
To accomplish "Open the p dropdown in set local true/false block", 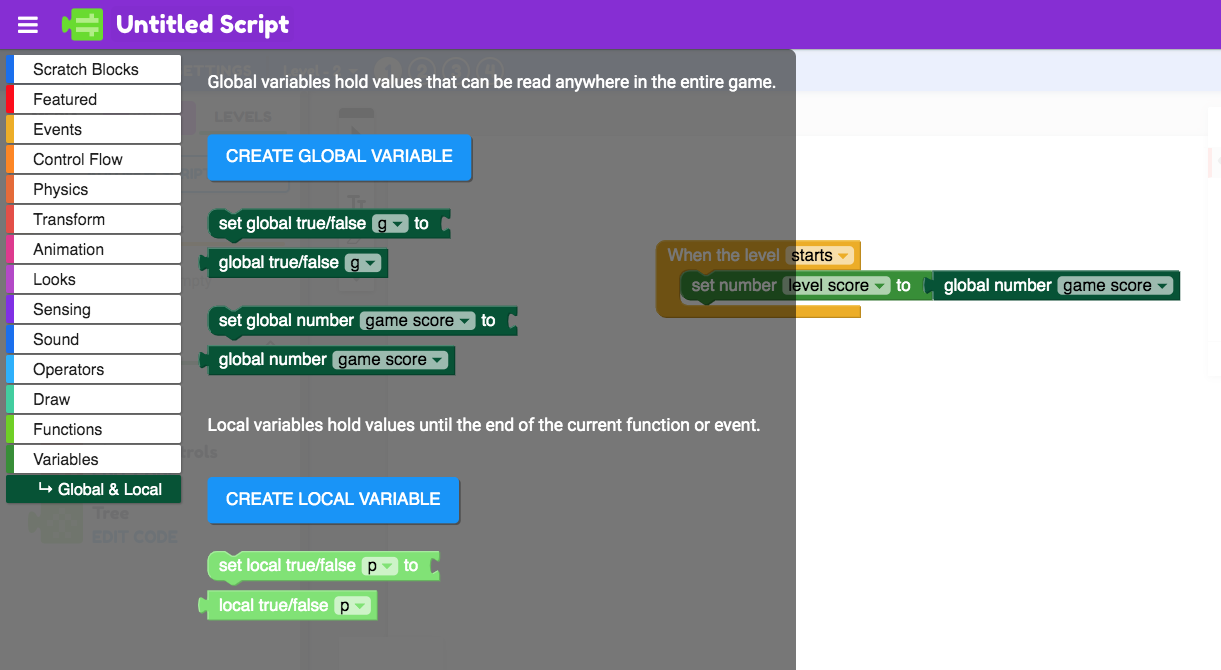I will 380,566.
